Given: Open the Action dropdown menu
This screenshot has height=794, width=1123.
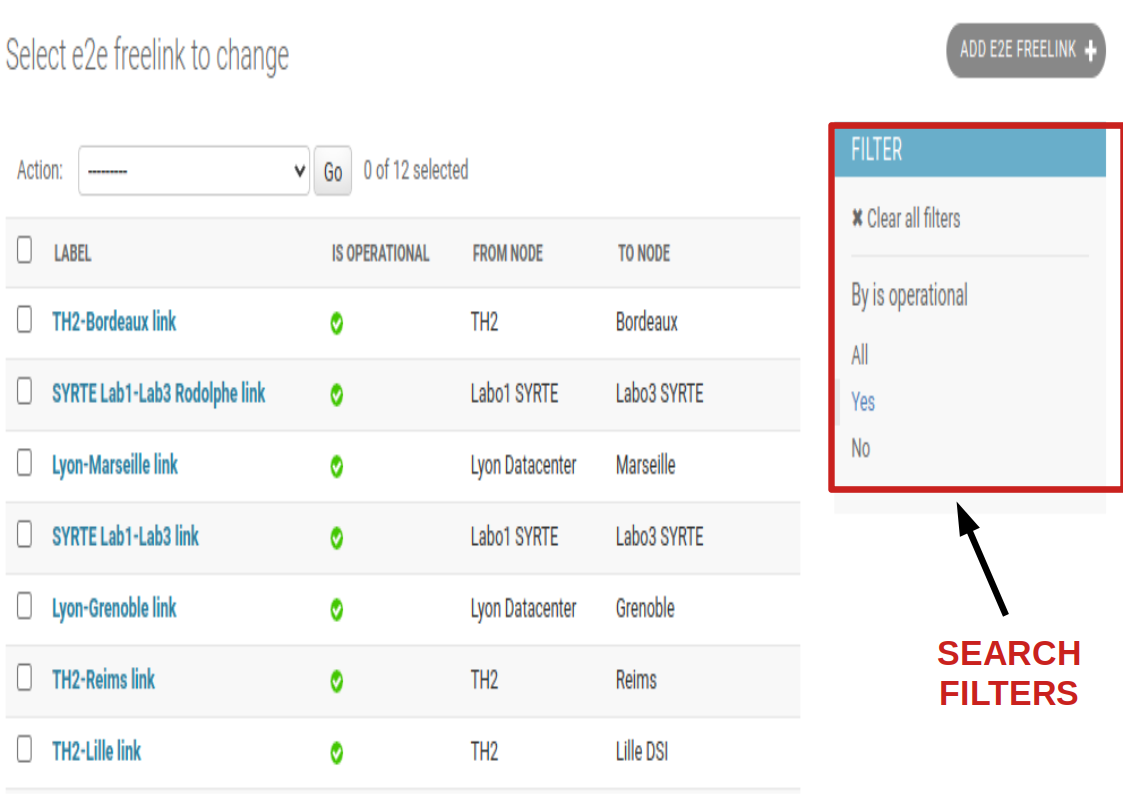Looking at the screenshot, I should tap(195, 171).
